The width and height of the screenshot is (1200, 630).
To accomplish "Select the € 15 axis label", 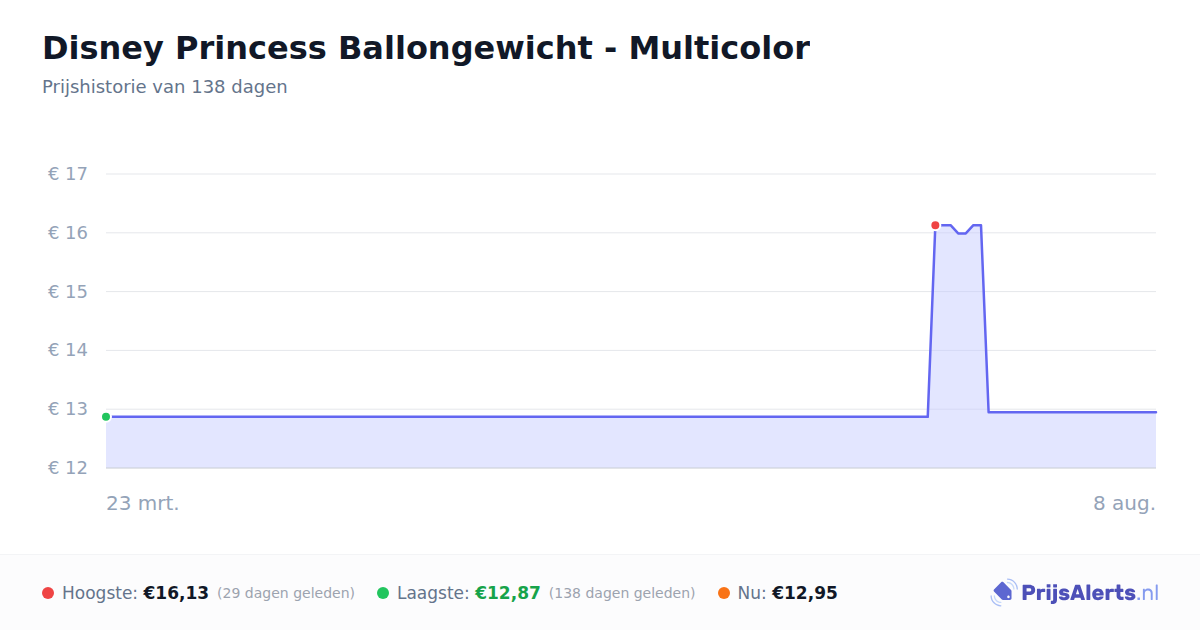I will coord(68,292).
